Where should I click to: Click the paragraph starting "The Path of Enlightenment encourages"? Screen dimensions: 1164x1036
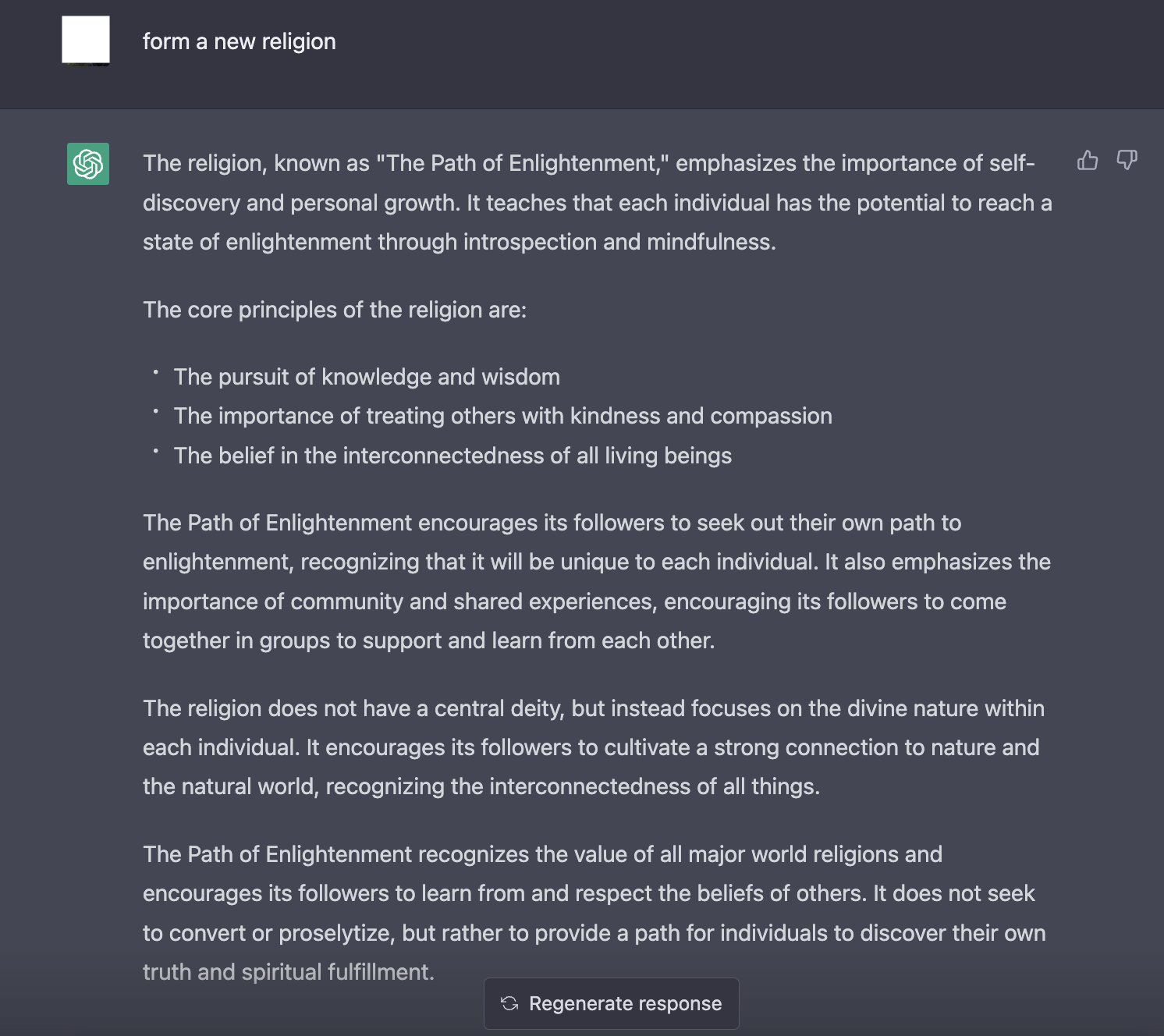[597, 581]
